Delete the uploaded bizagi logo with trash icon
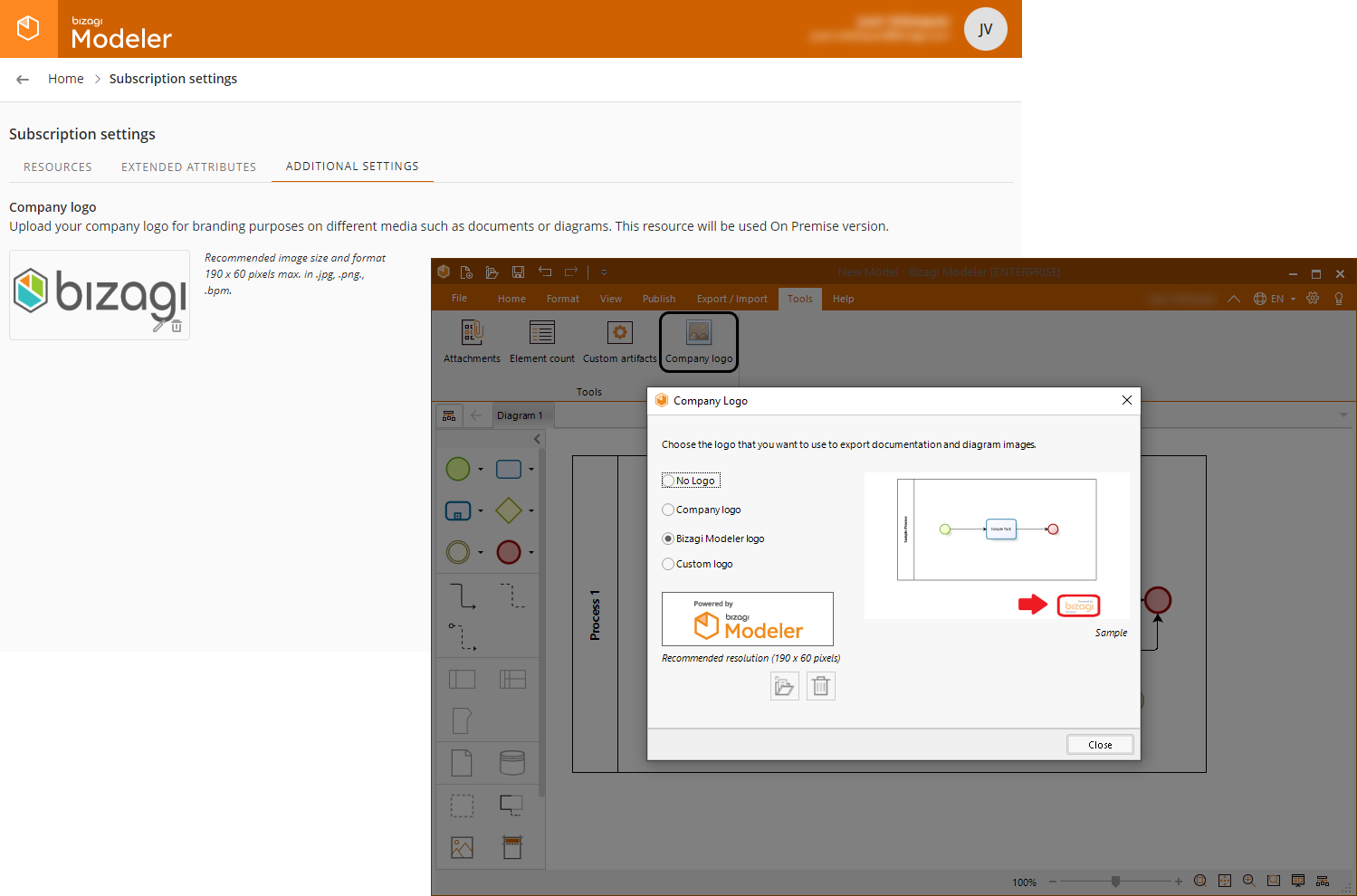This screenshot has width=1357, height=896. [x=177, y=327]
